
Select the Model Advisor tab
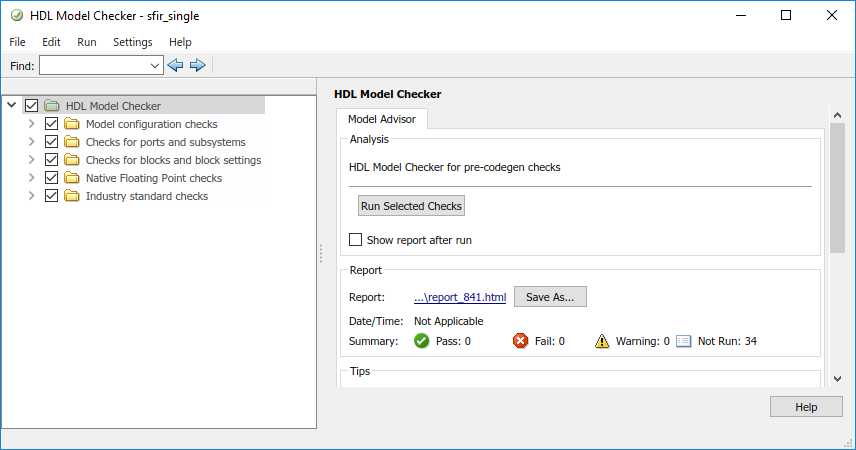[382, 119]
